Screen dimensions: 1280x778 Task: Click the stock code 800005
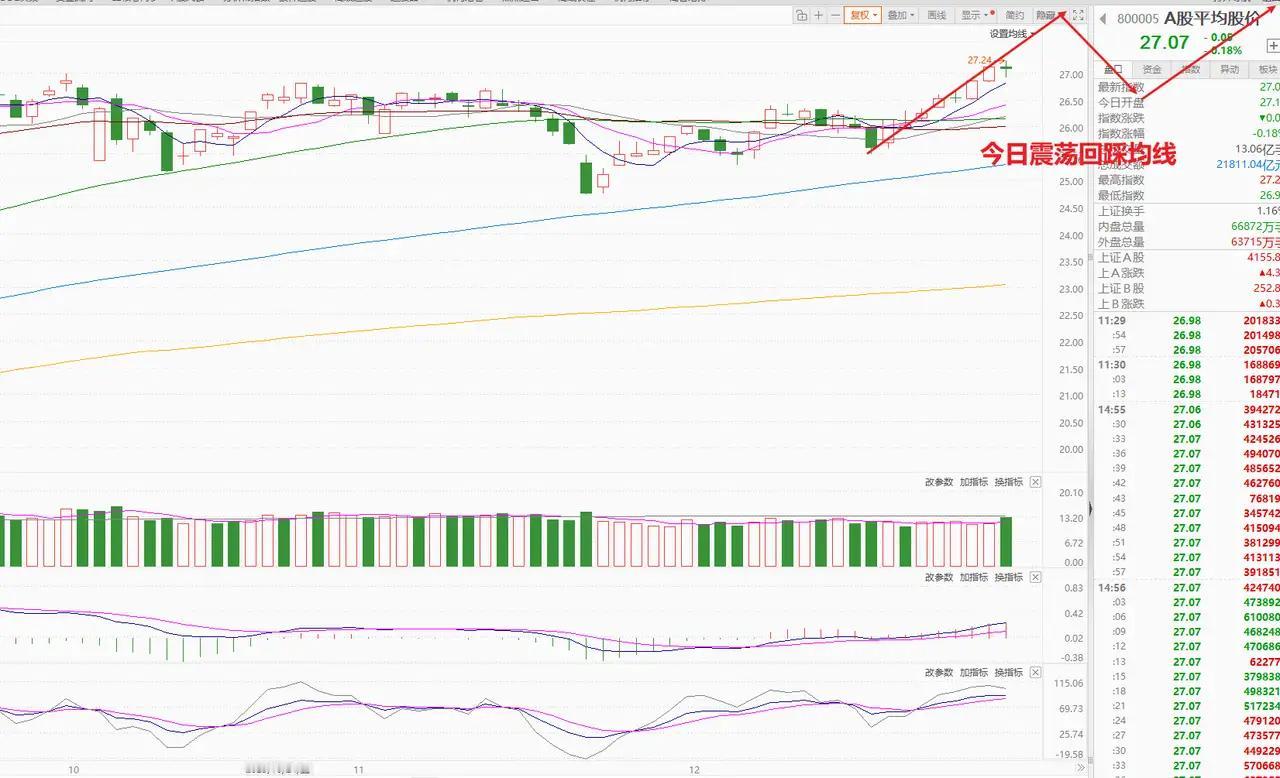[1137, 19]
